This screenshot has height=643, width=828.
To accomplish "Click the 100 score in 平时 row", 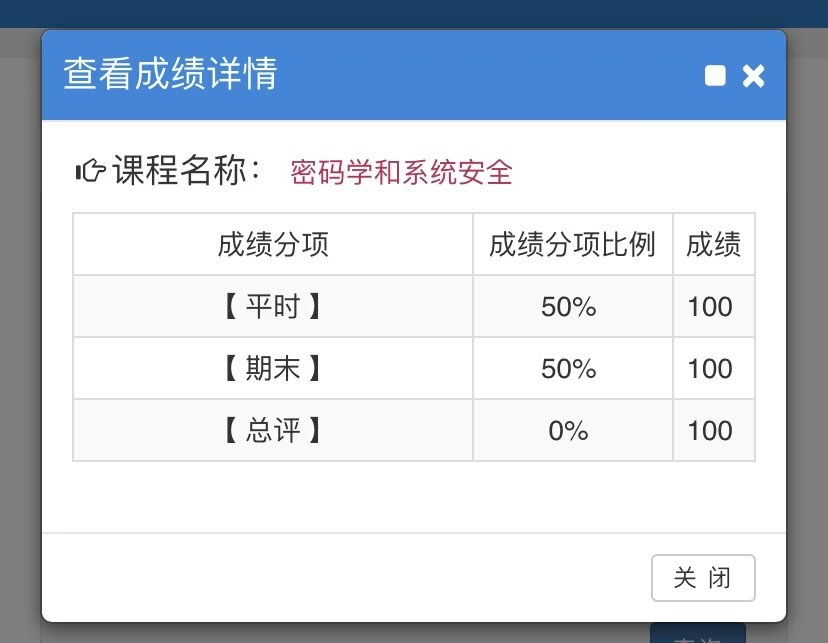I will pos(710,307).
